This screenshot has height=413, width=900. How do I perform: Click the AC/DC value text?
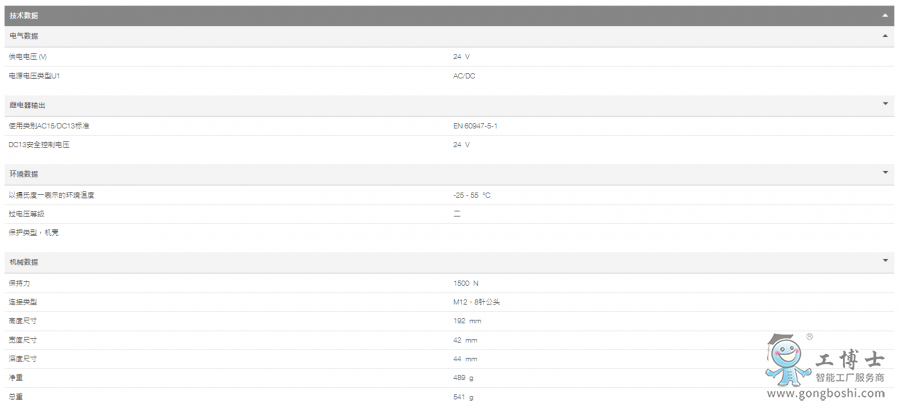[464, 76]
